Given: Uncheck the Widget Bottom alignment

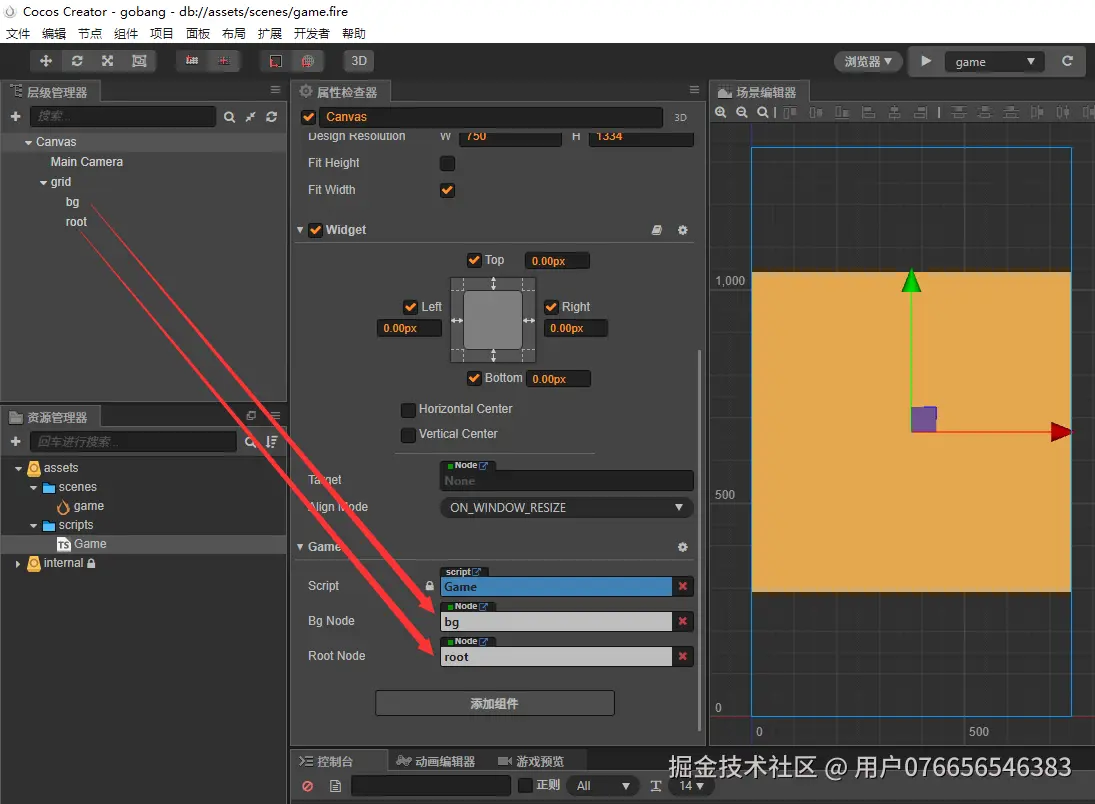Looking at the screenshot, I should (x=474, y=378).
